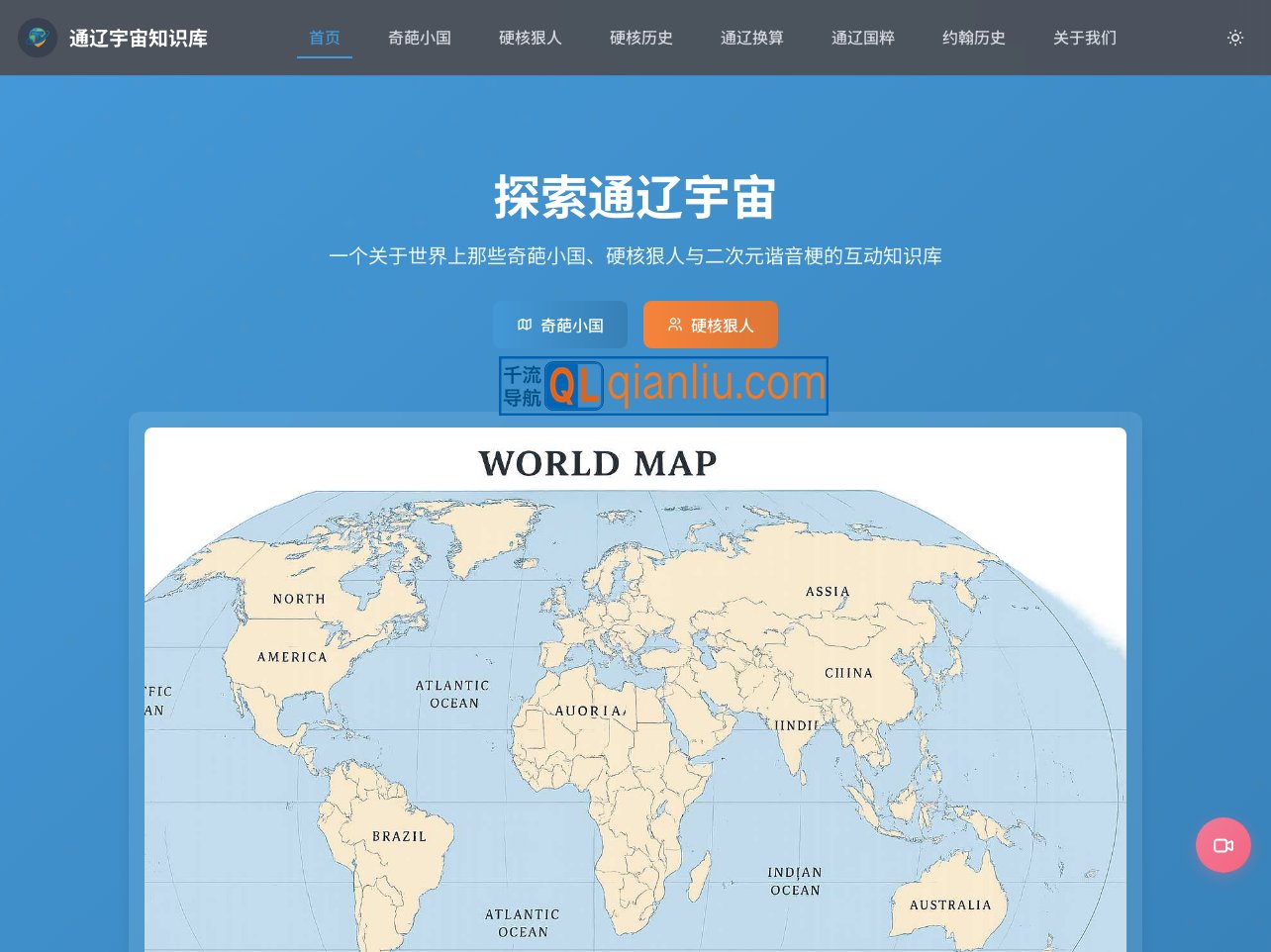Click the people icon on 硬核狠人 button
This screenshot has width=1271, height=952.
pyautogui.click(x=674, y=323)
